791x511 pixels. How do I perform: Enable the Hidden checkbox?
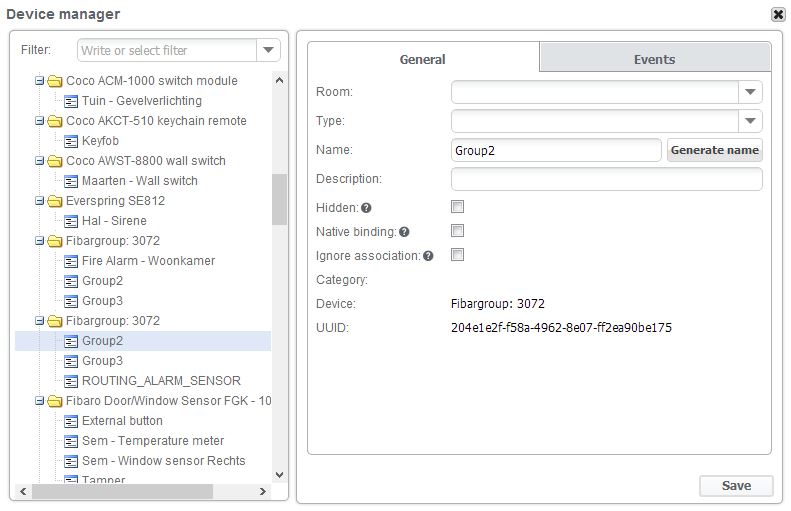(458, 207)
